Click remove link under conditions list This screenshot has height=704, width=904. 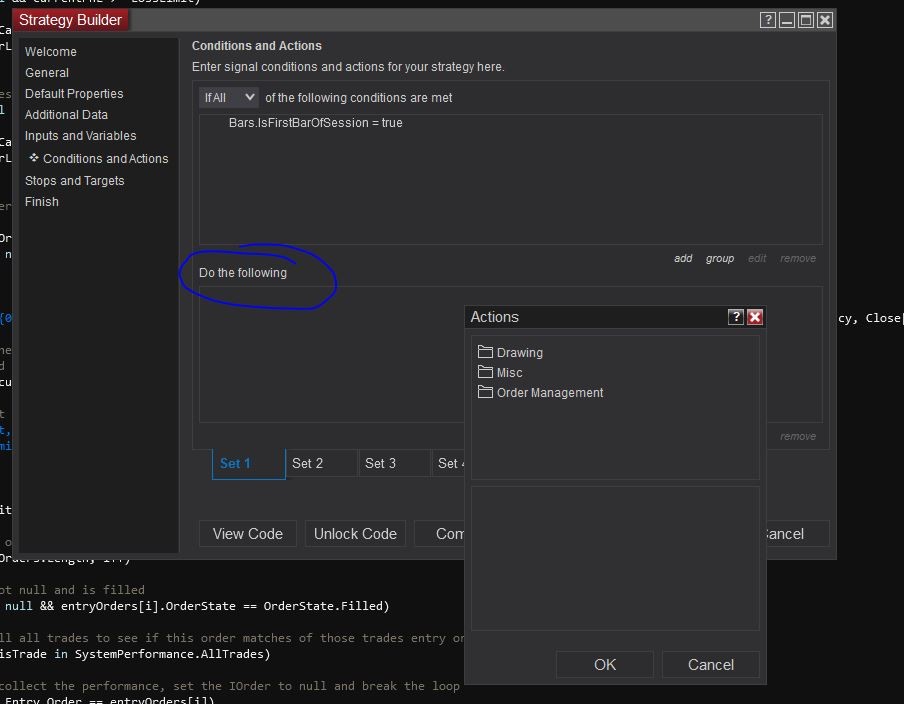(798, 258)
